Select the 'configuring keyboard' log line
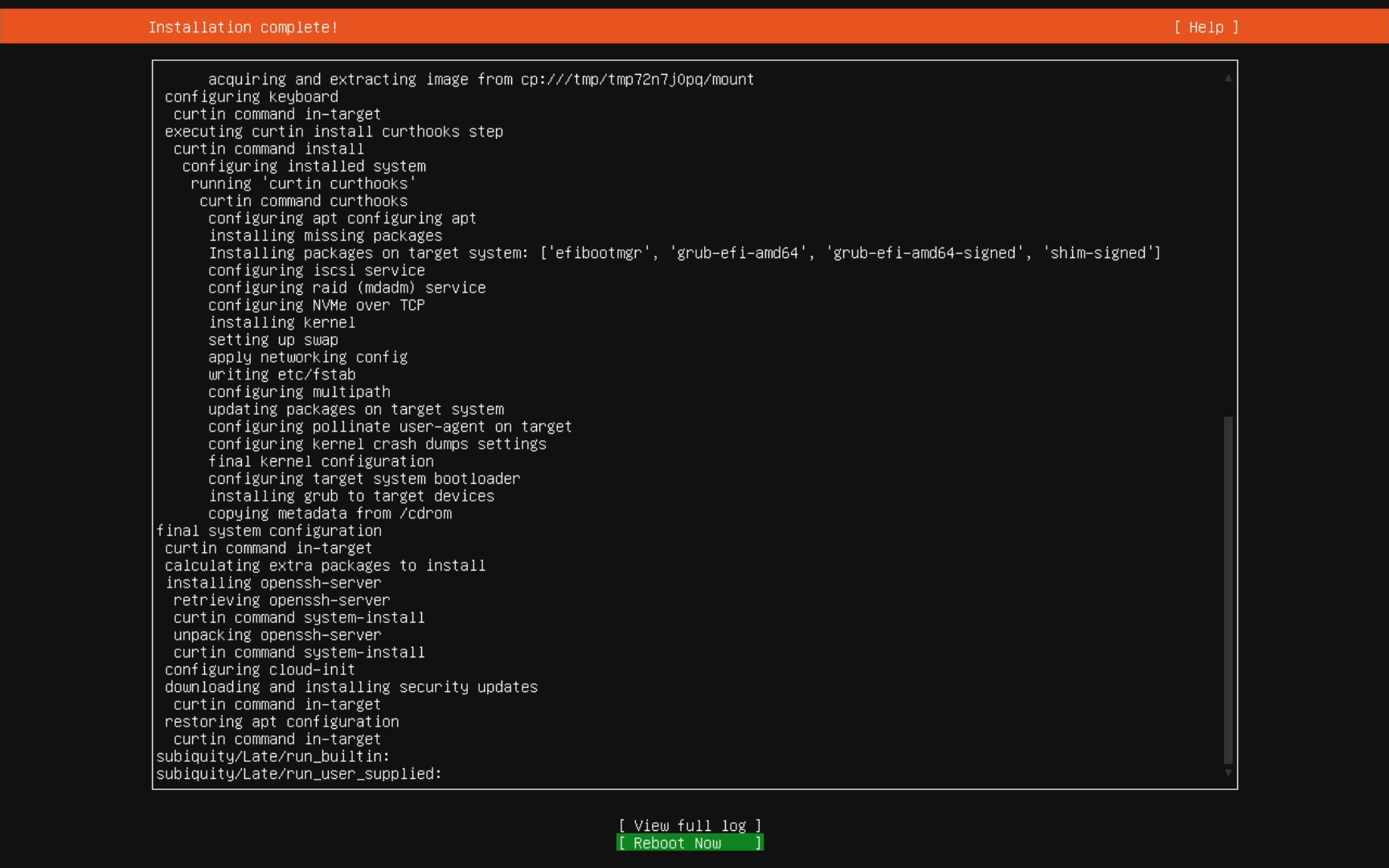The image size is (1389, 868). (252, 96)
